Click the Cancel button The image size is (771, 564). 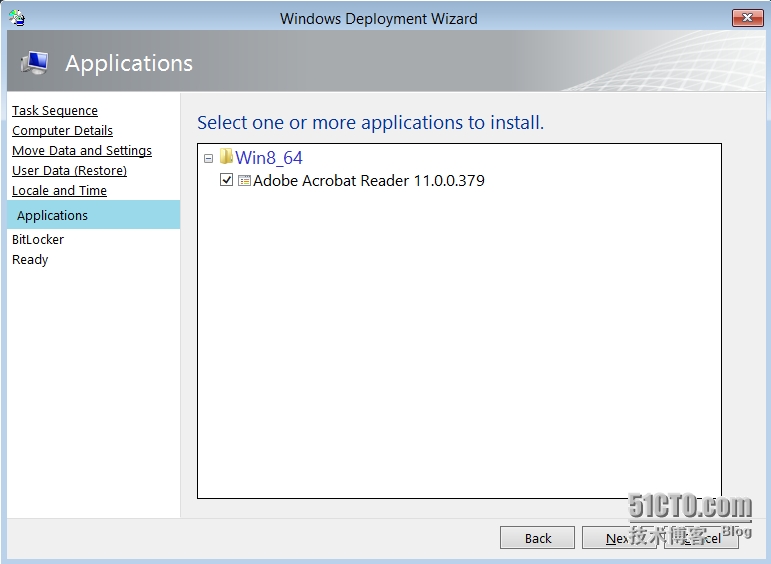pyautogui.click(x=701, y=538)
